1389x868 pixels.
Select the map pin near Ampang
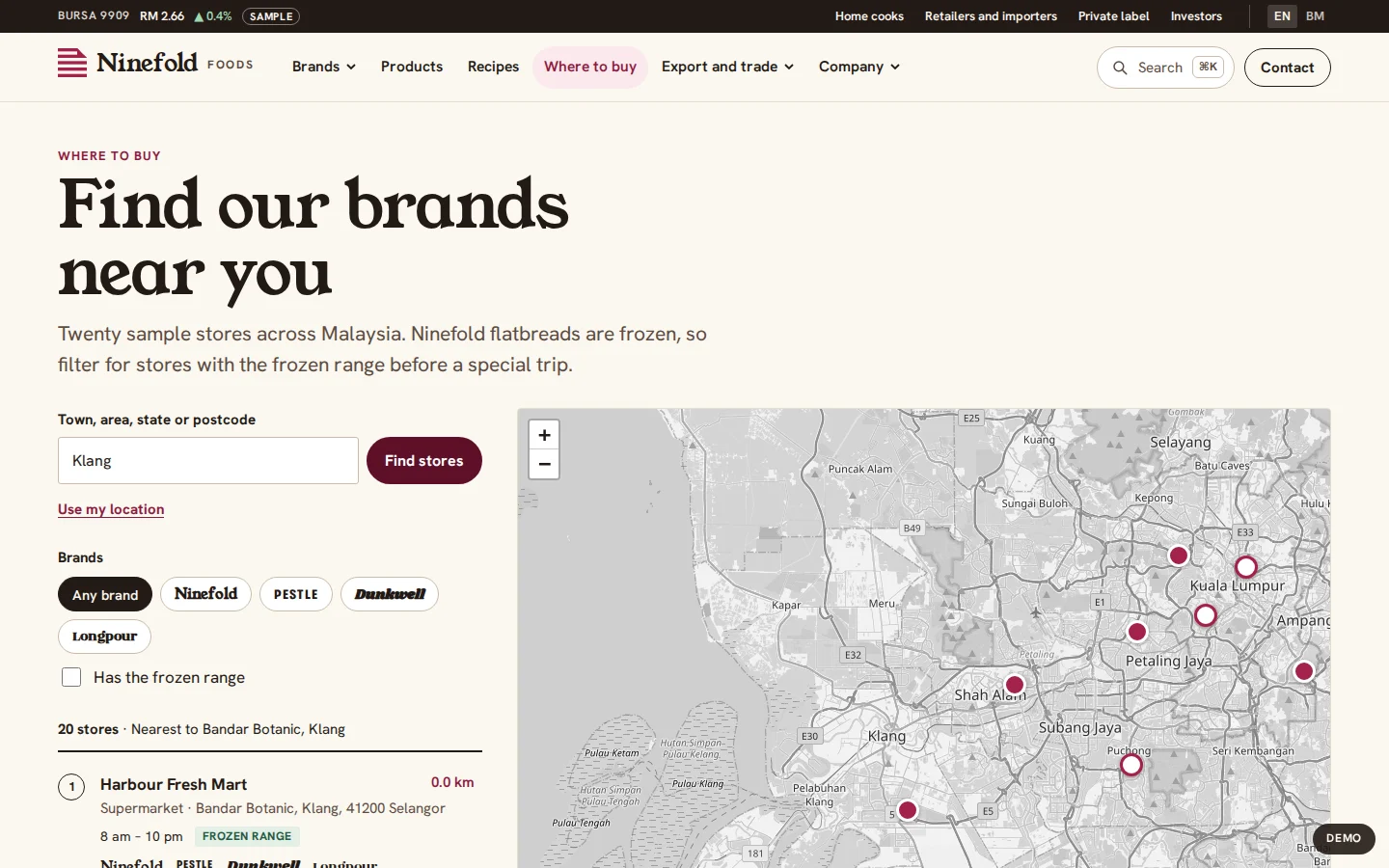click(x=1304, y=671)
